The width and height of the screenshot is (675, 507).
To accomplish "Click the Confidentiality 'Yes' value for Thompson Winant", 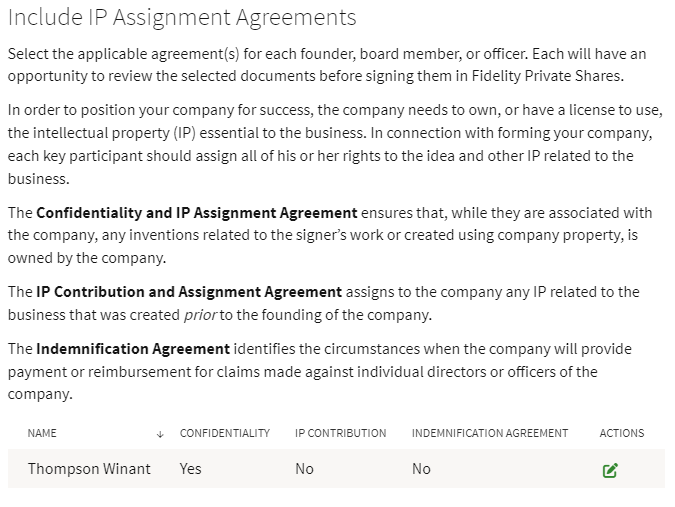I will click(190, 468).
